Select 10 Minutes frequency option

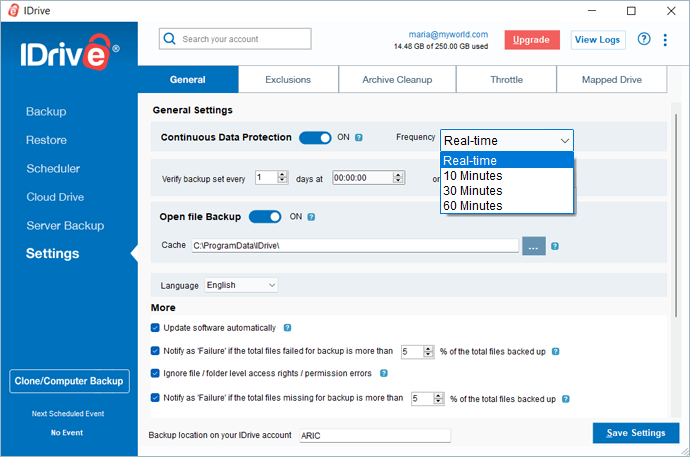click(506, 175)
